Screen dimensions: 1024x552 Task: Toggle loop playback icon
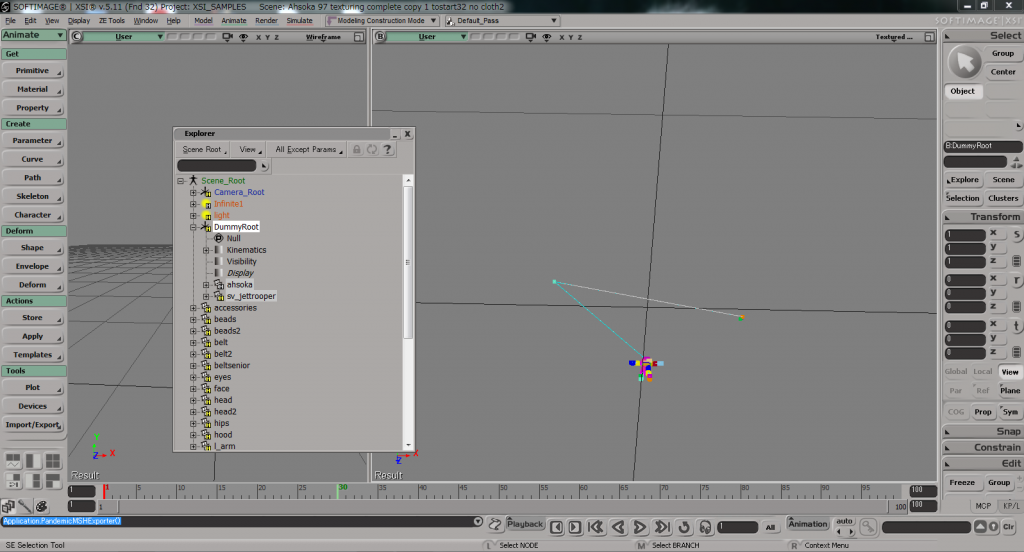click(x=684, y=527)
